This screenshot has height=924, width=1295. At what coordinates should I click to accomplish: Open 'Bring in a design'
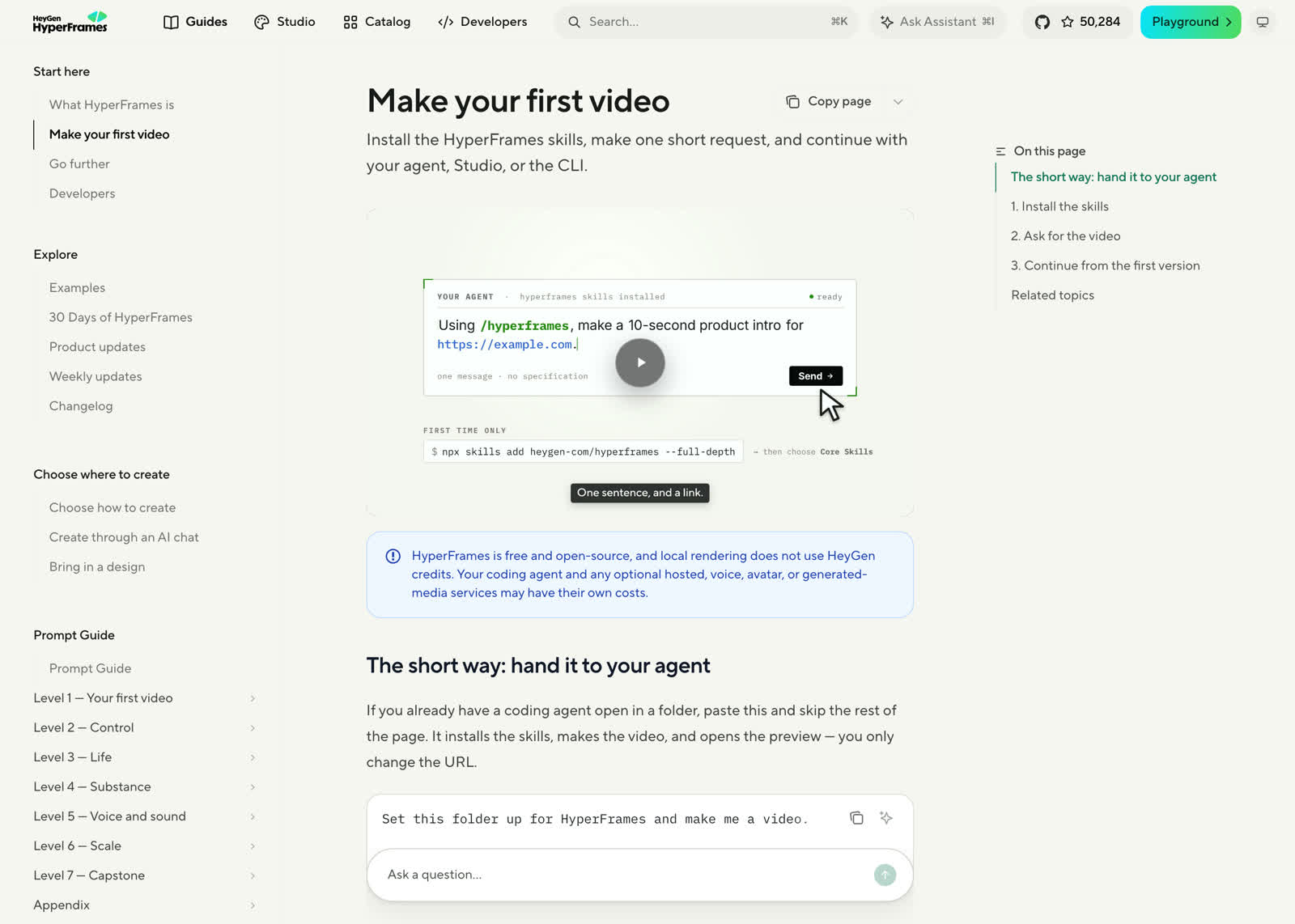97,566
